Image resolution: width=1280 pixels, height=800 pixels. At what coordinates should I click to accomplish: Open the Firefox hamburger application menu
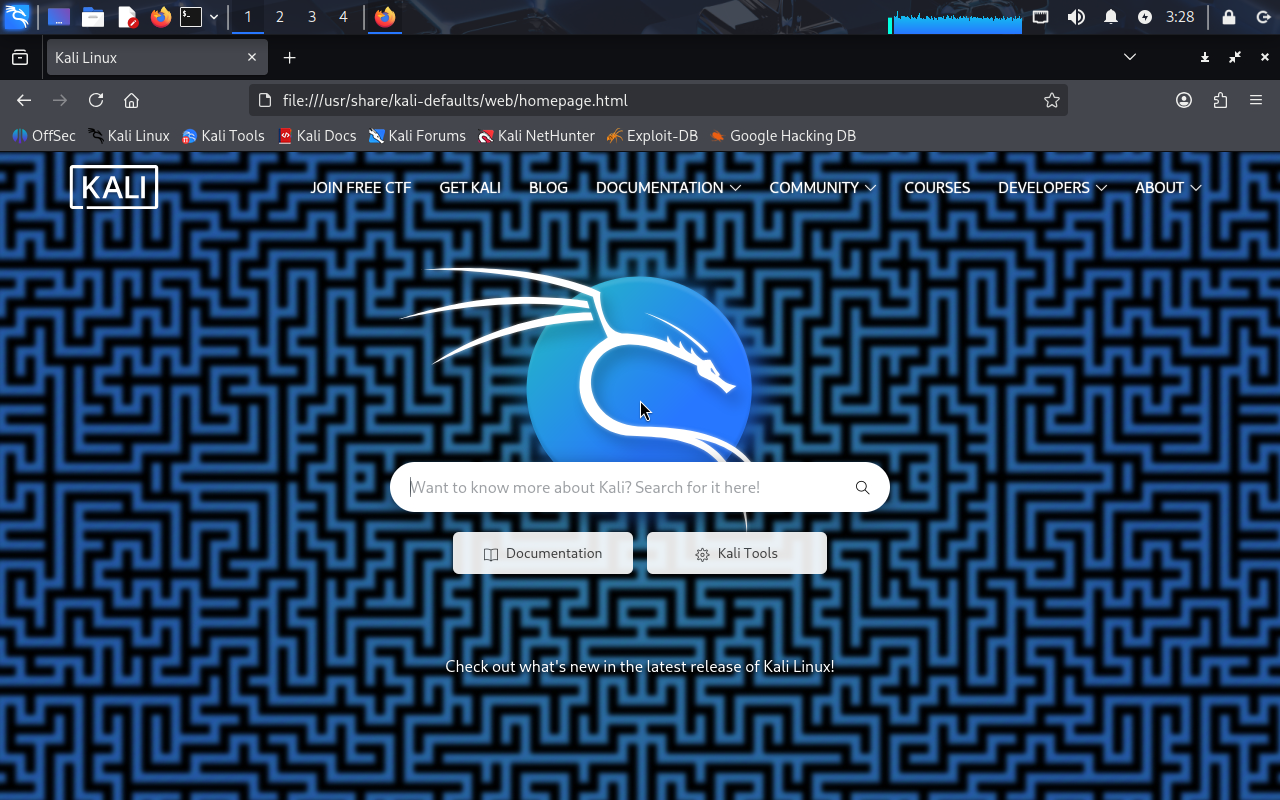point(1256,100)
